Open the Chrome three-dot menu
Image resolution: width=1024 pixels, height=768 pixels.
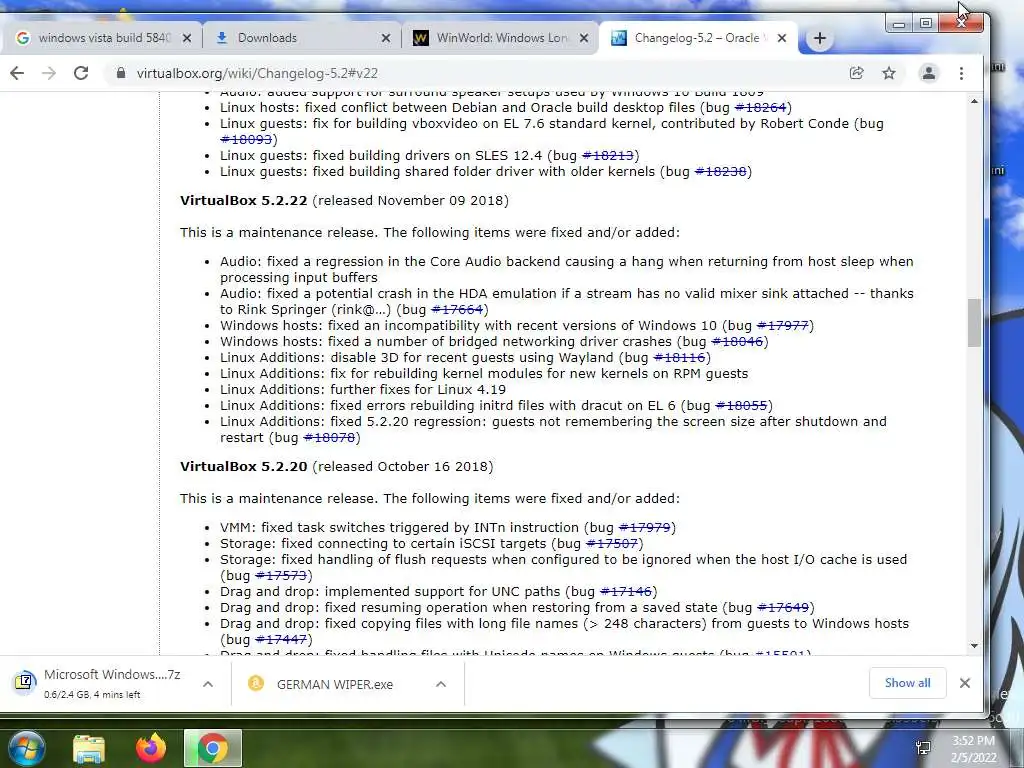click(961, 73)
